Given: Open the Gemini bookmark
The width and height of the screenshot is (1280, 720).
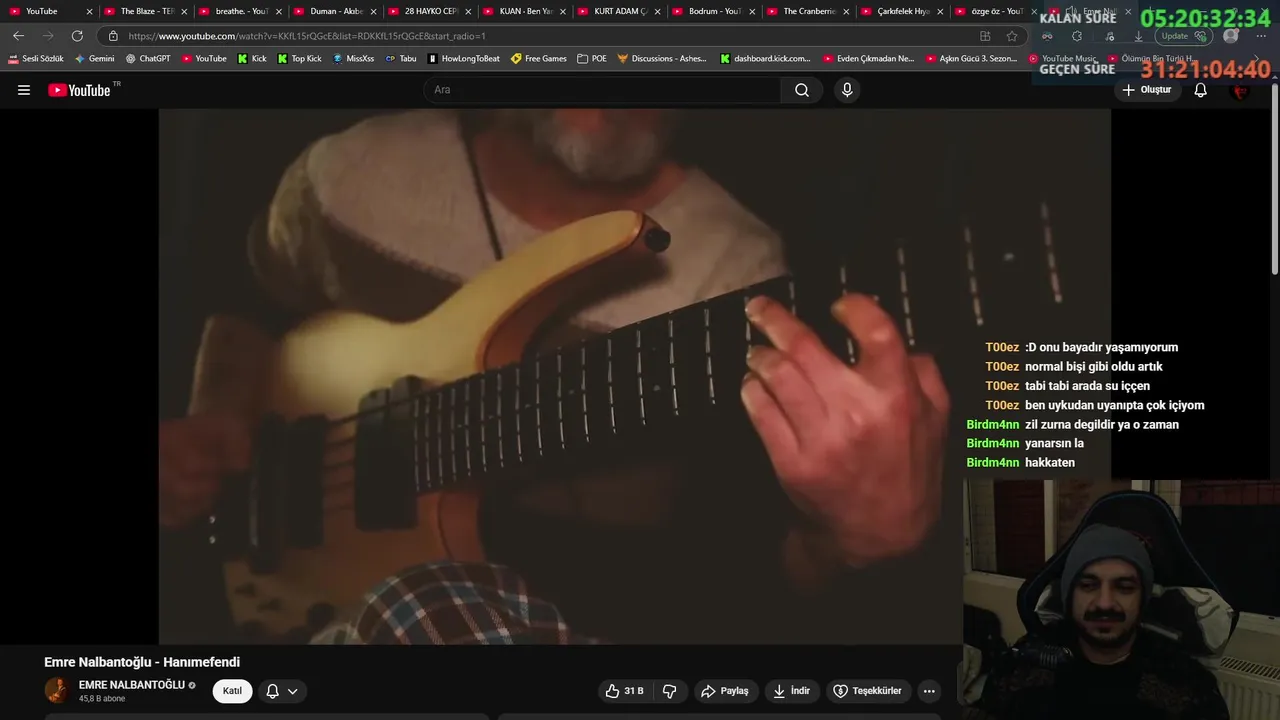Looking at the screenshot, I should tap(95, 58).
